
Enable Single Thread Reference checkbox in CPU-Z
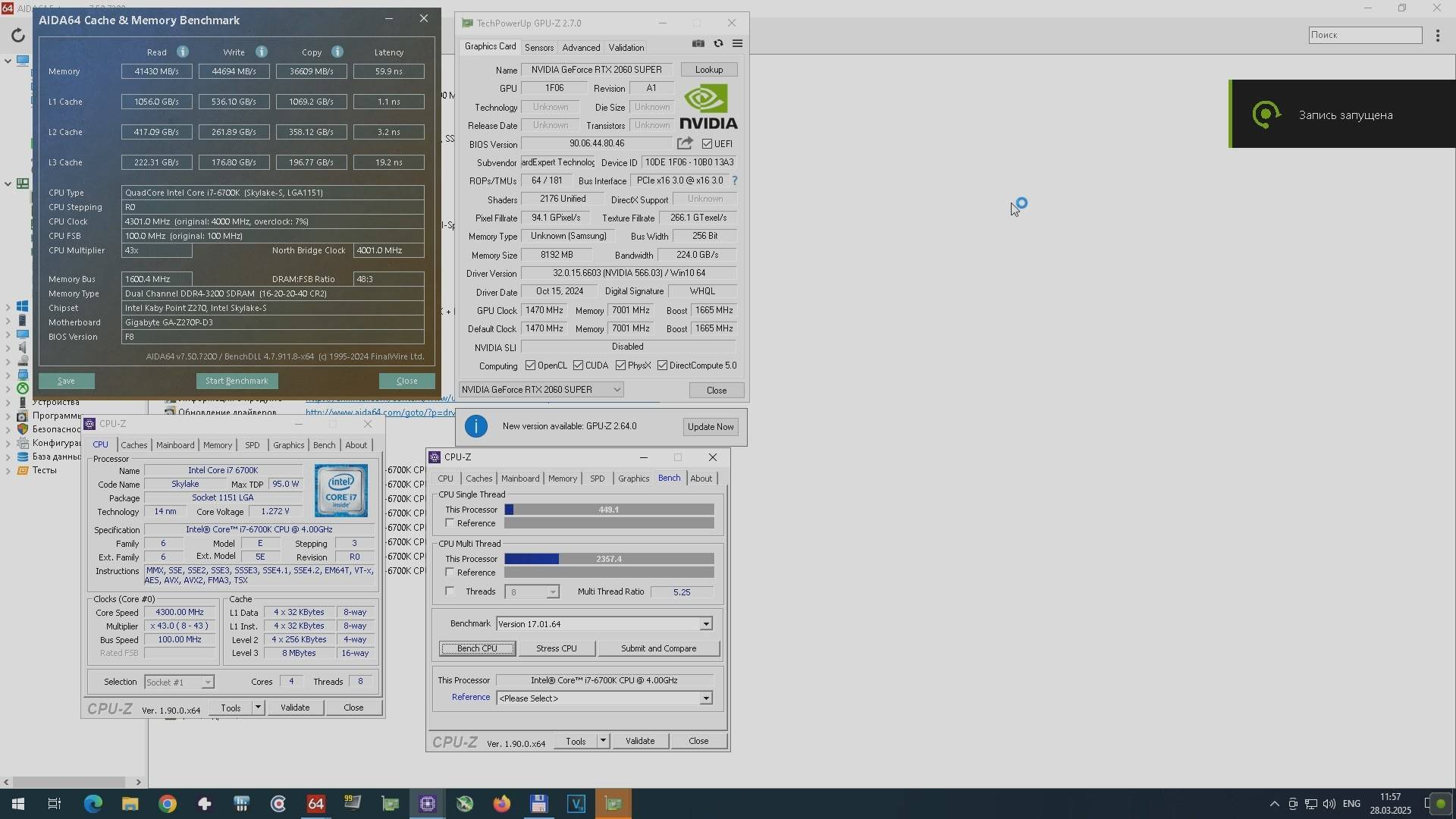point(450,523)
